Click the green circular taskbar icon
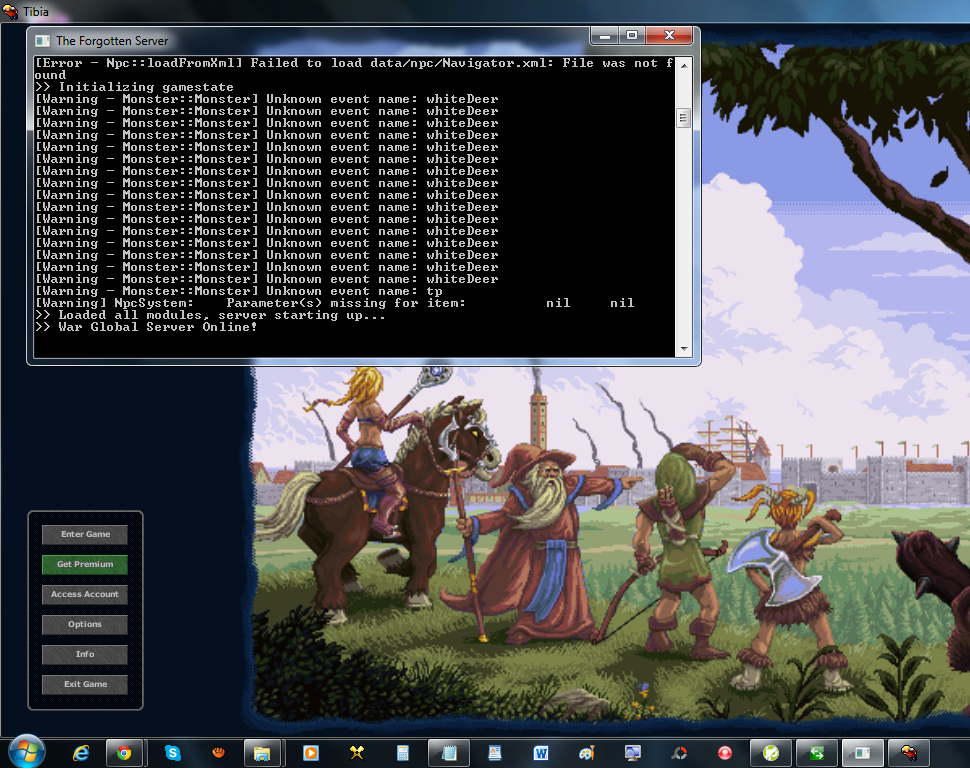 [771, 753]
